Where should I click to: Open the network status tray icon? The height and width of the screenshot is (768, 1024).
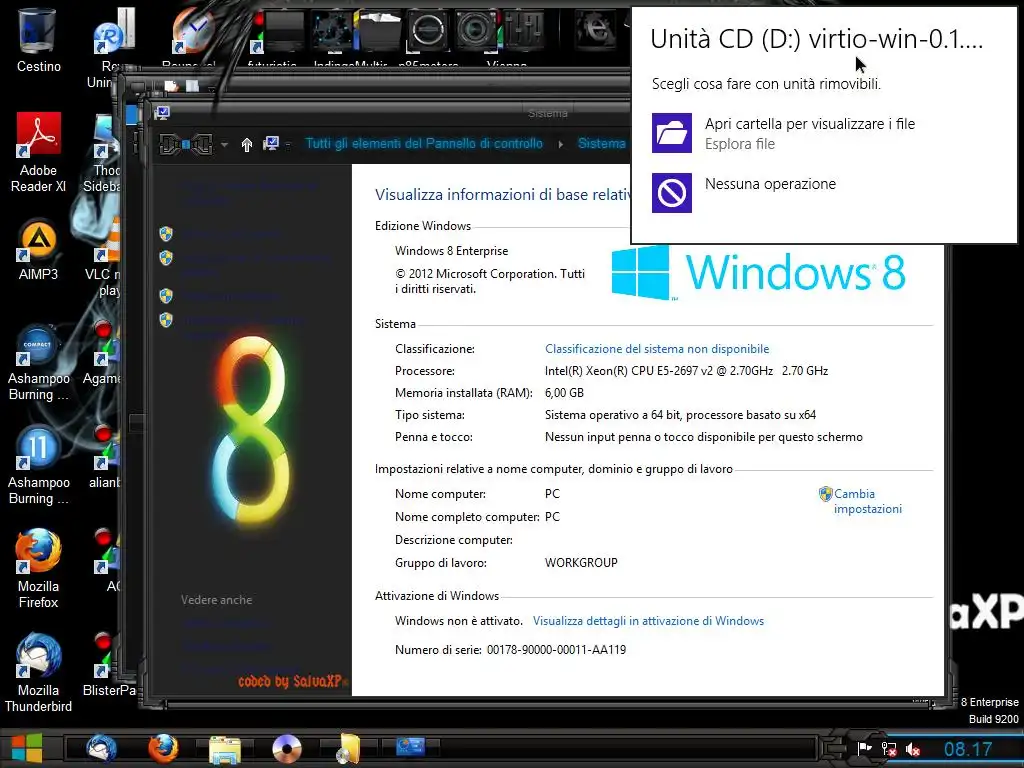click(x=889, y=749)
